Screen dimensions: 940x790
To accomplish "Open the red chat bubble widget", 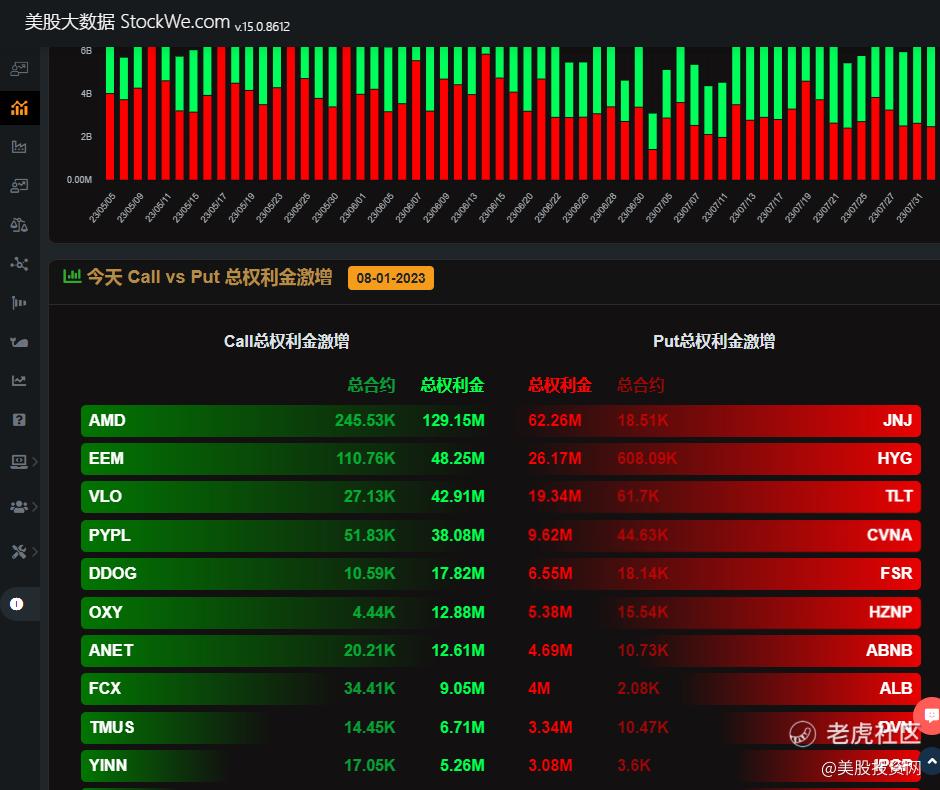I will point(929,716).
